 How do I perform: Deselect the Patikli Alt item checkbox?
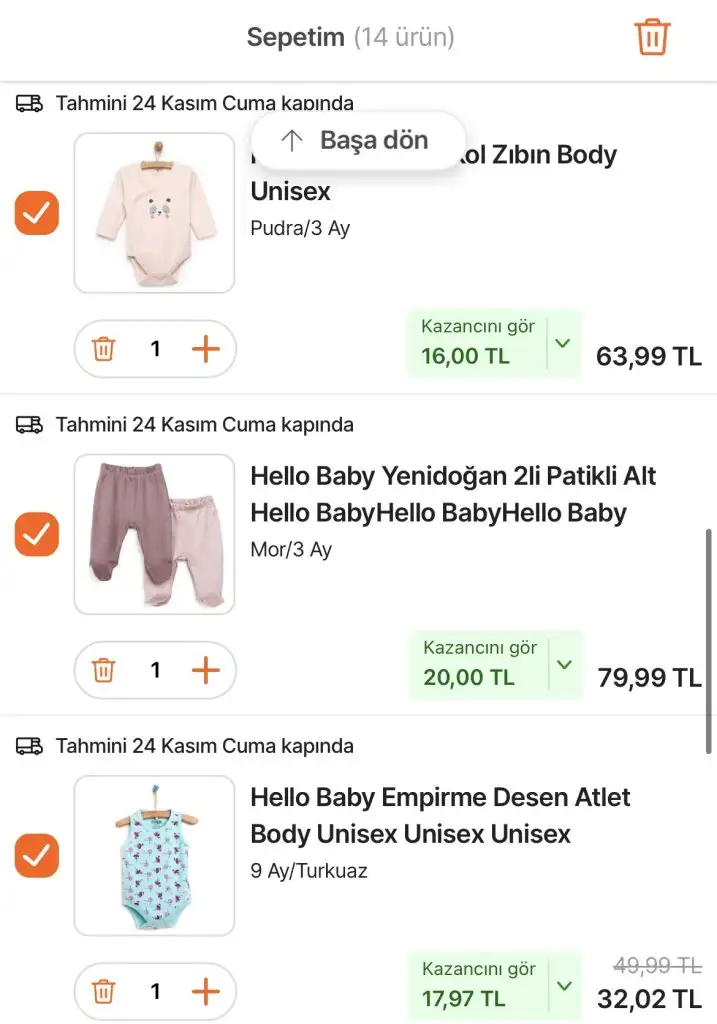coord(37,534)
